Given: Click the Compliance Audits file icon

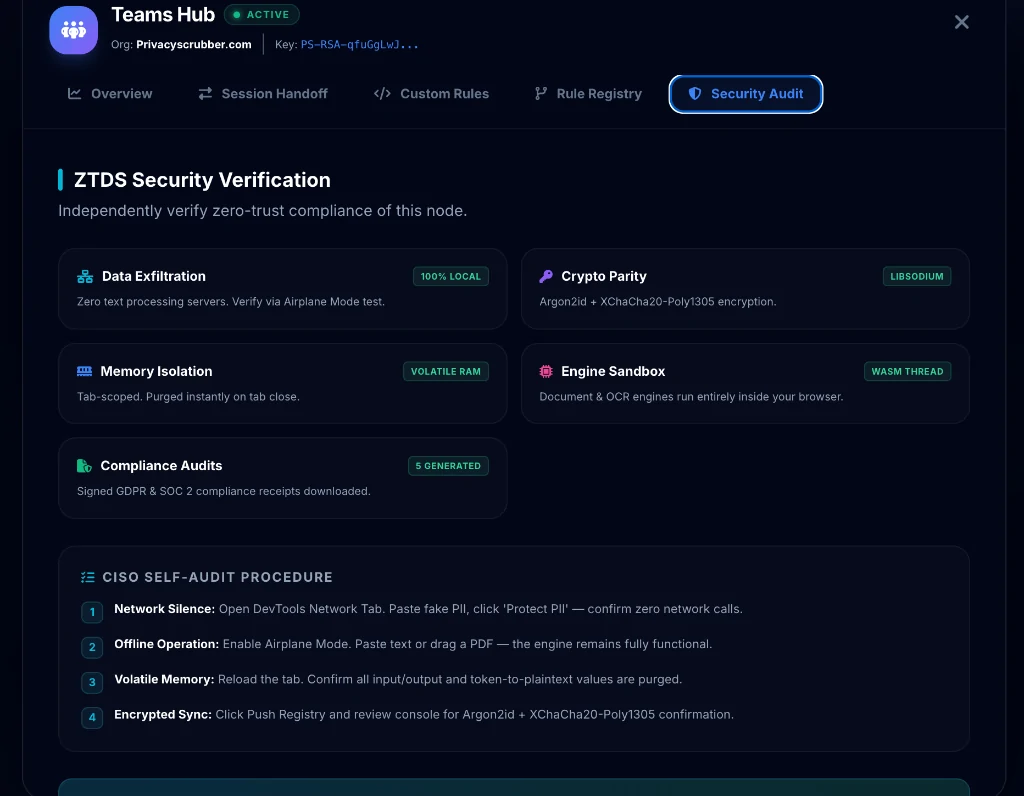Looking at the screenshot, I should (x=84, y=466).
